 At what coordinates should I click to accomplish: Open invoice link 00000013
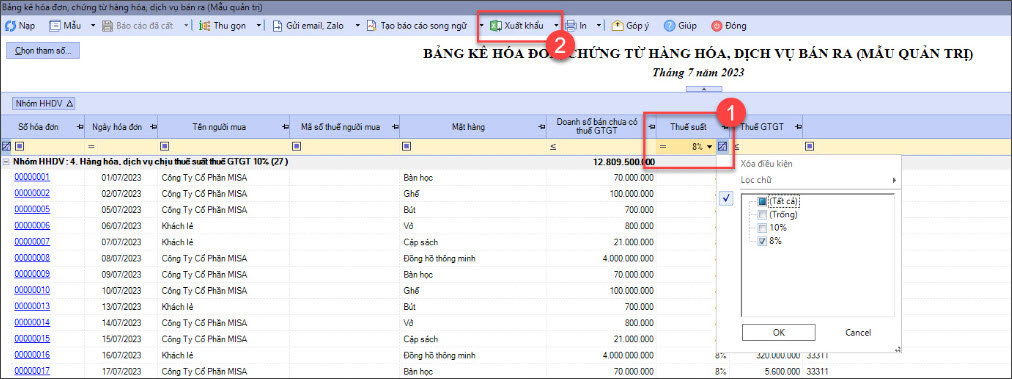click(x=32, y=306)
